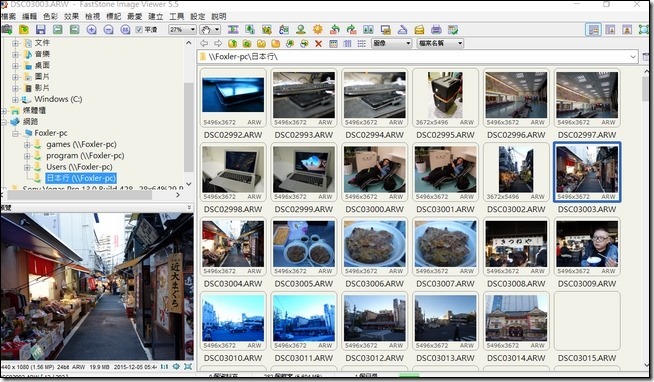The width and height of the screenshot is (654, 382).
Task: Open the 工具 menu
Action: (176, 16)
